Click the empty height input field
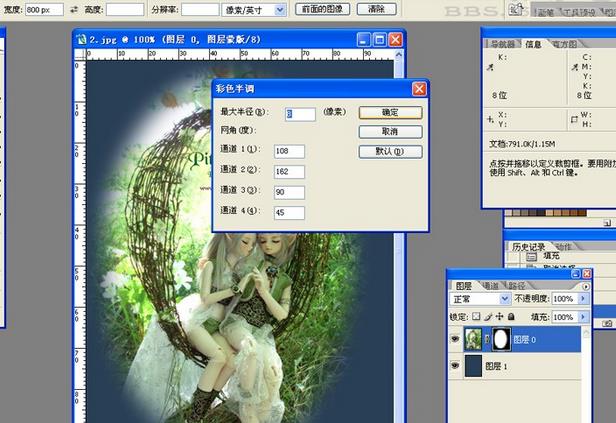616x423 pixels. coord(125,10)
